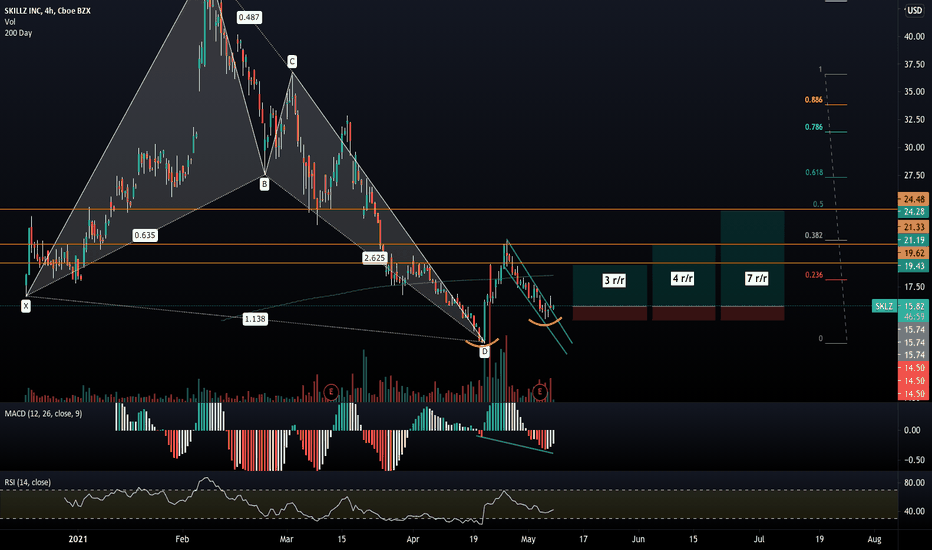Viewport: 932px width, 550px height.
Task: Click the 0.382 Fibonacci level label
Action: (x=814, y=235)
